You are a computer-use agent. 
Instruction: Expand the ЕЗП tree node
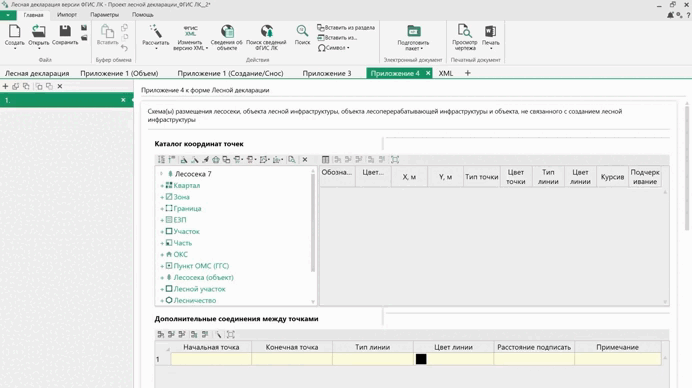click(x=162, y=220)
